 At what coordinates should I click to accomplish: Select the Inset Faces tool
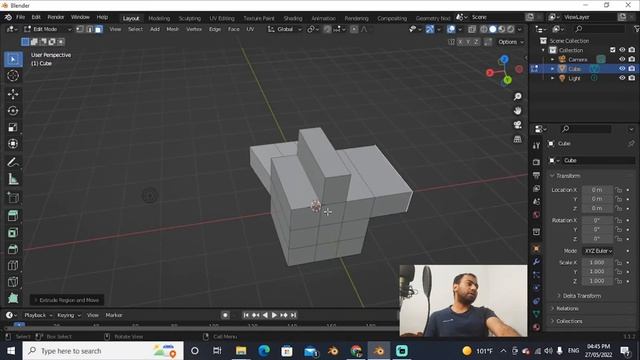(13, 233)
